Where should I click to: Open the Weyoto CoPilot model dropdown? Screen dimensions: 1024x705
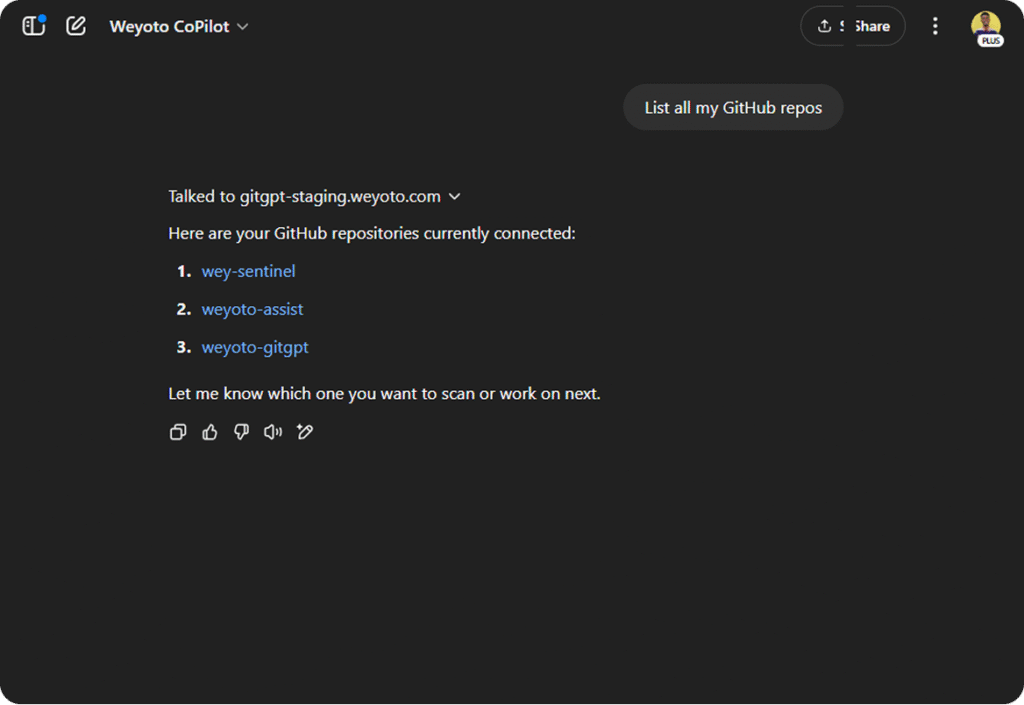pos(178,27)
